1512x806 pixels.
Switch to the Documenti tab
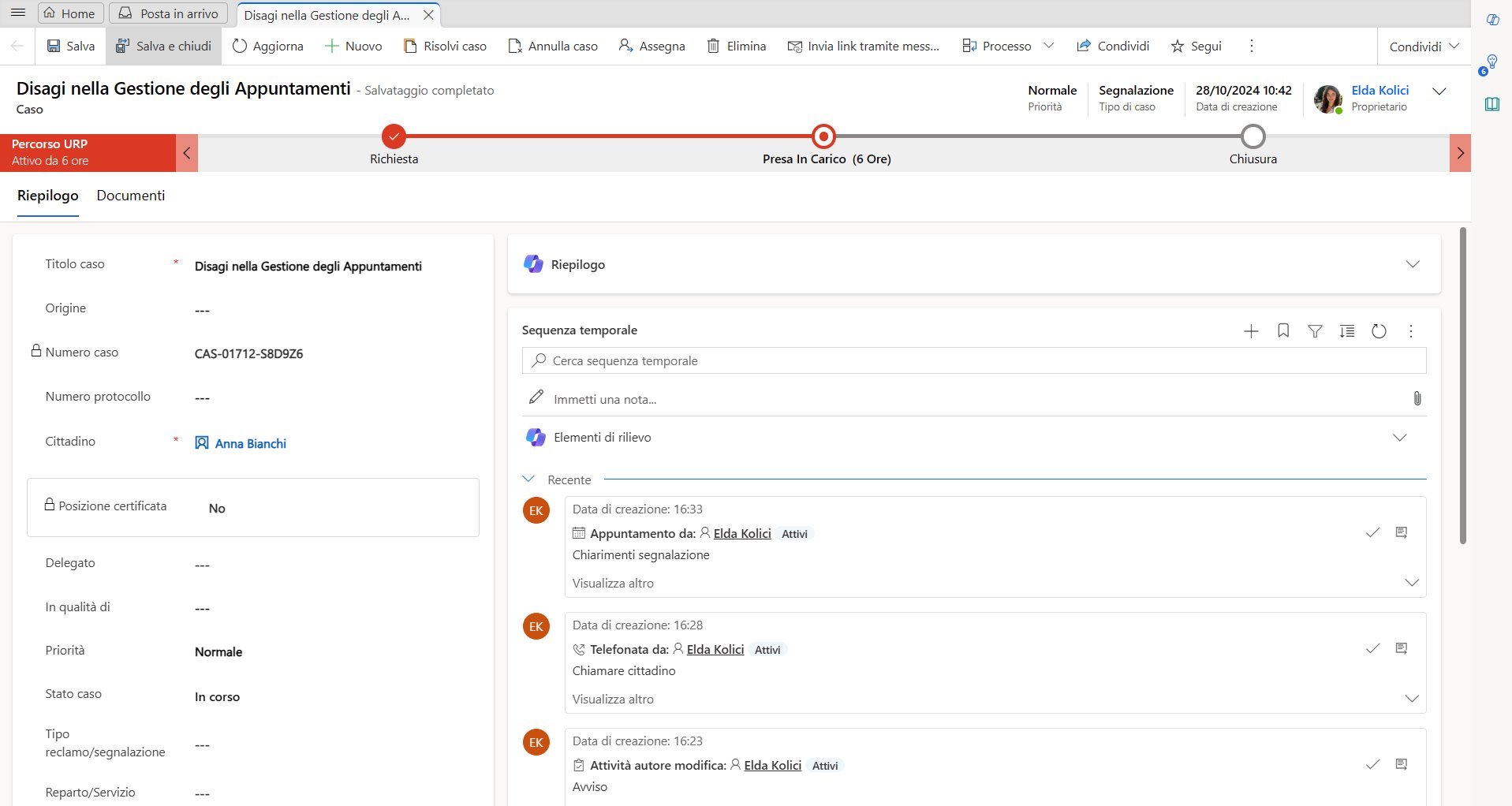coord(131,196)
